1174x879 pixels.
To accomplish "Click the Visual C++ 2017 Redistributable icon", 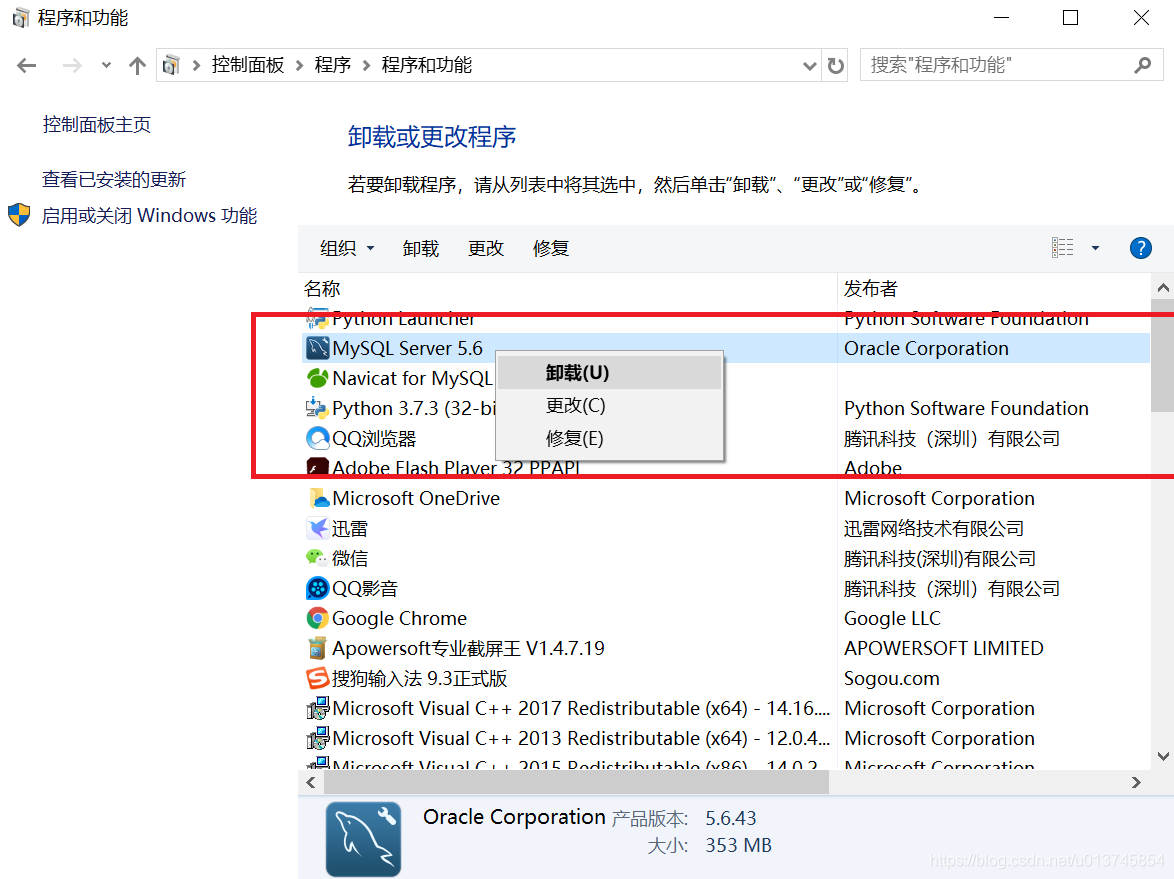I will [x=317, y=708].
